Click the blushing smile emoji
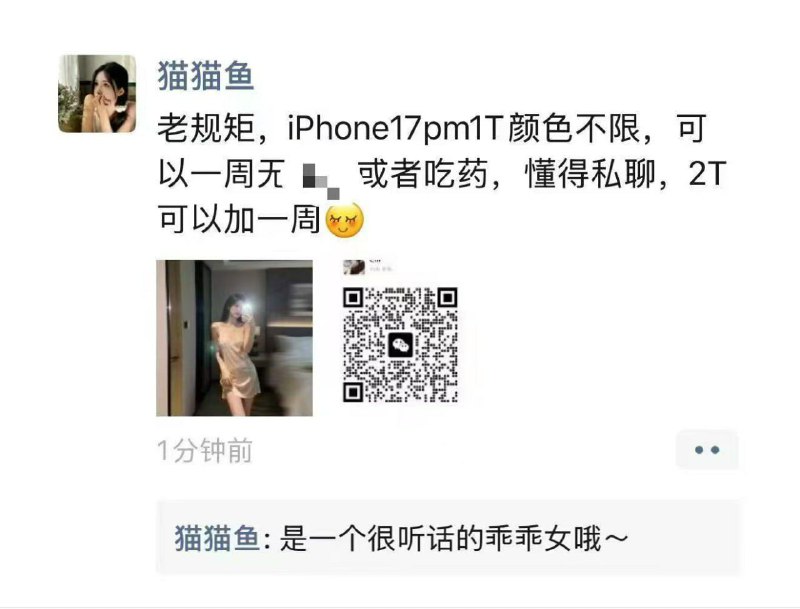Screen dimensions: 800x609 point(344,220)
